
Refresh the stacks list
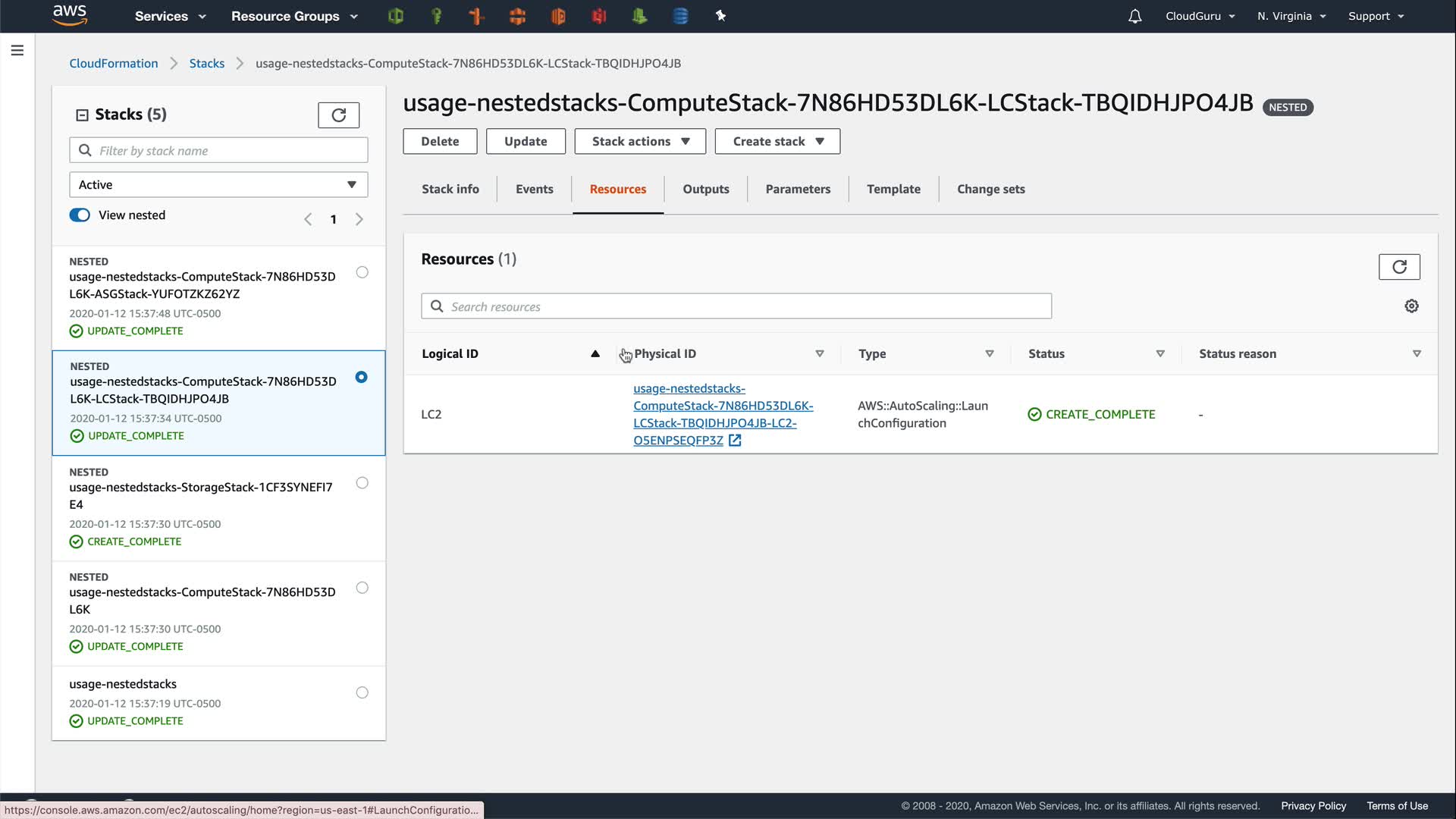click(x=338, y=115)
